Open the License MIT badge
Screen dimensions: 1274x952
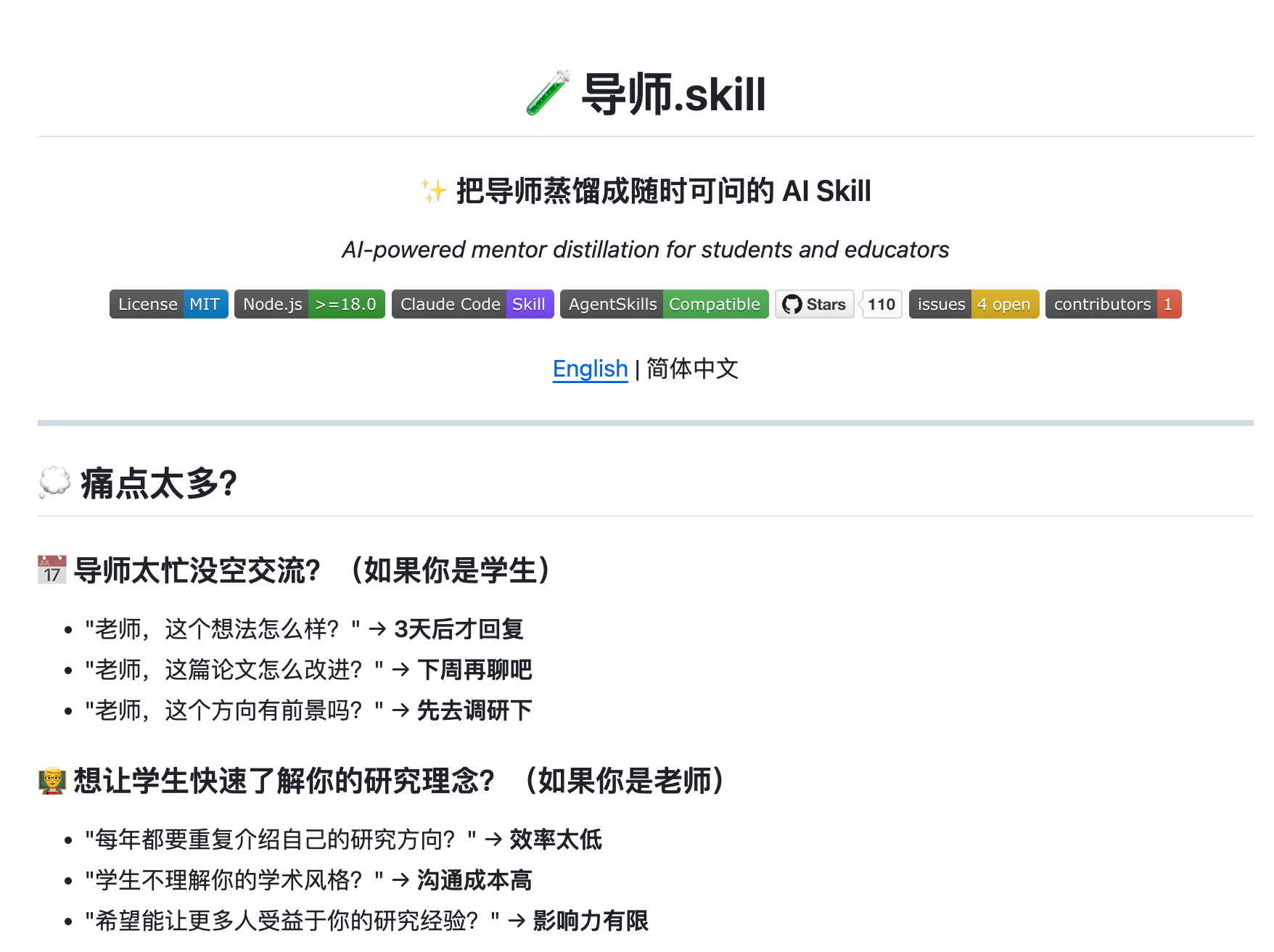coord(169,304)
